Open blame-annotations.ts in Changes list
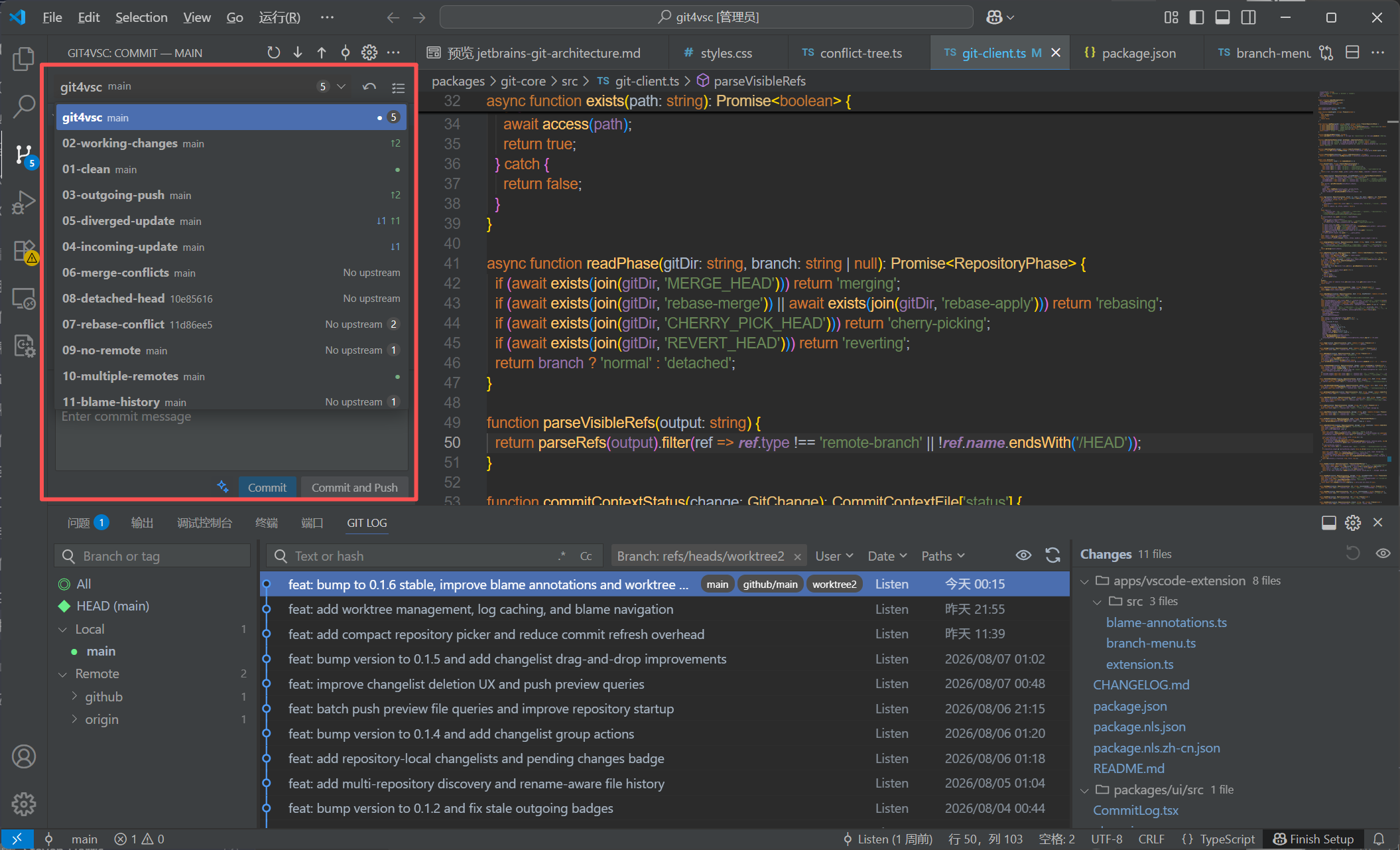 (x=1167, y=622)
